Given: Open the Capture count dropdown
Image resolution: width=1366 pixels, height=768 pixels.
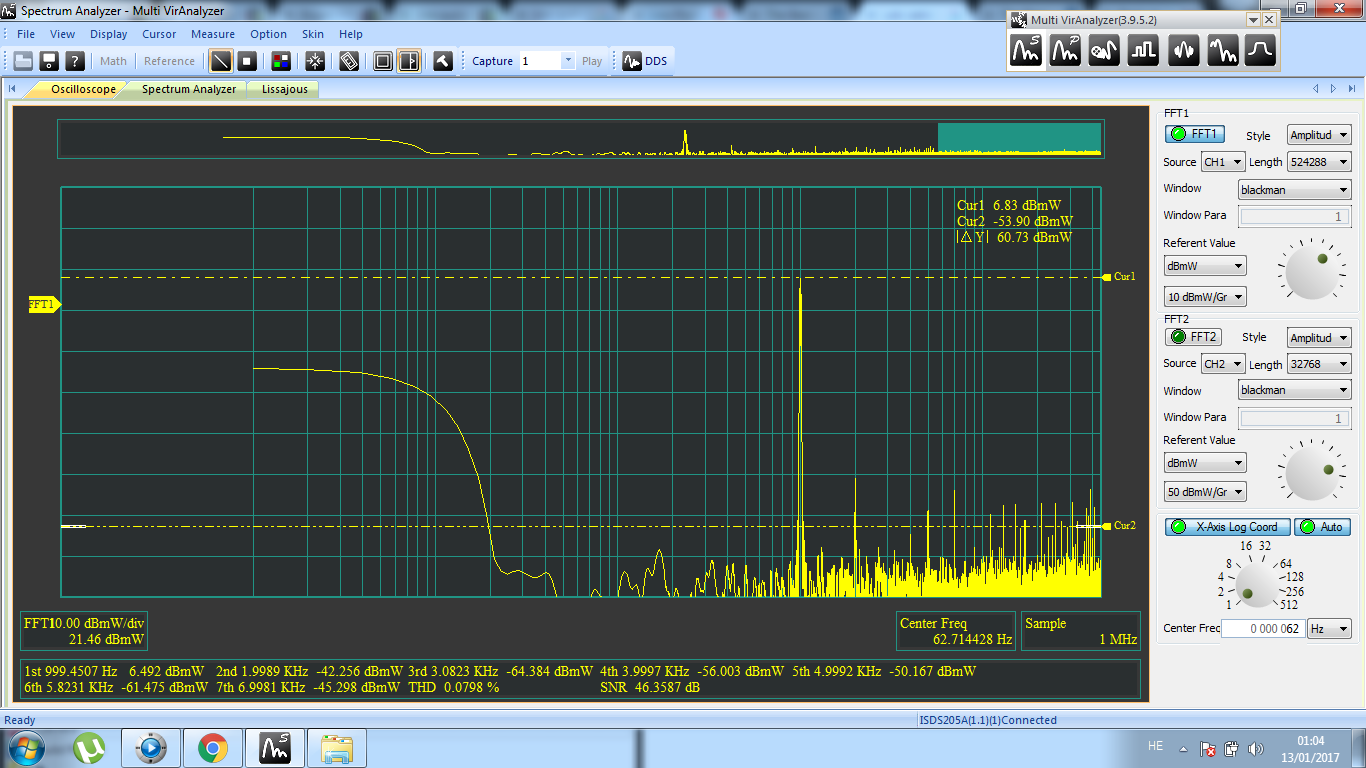Looking at the screenshot, I should tap(568, 61).
